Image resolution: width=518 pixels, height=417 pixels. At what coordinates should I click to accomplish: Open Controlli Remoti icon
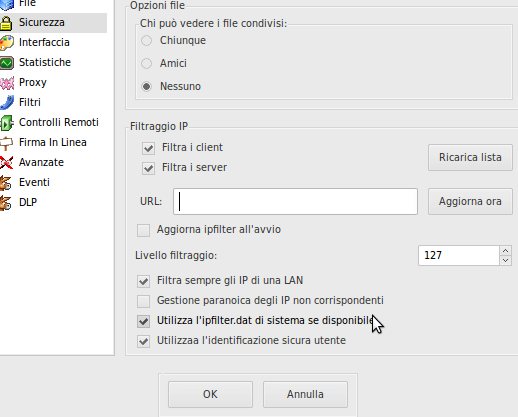6,123
